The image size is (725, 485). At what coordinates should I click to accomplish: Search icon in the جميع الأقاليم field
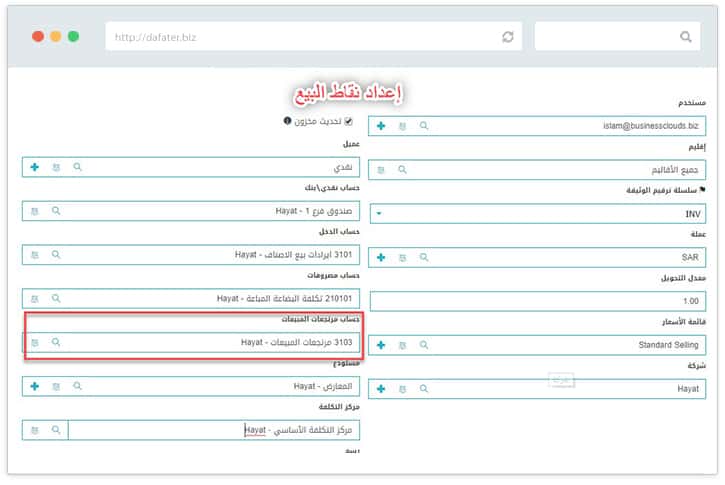402,170
